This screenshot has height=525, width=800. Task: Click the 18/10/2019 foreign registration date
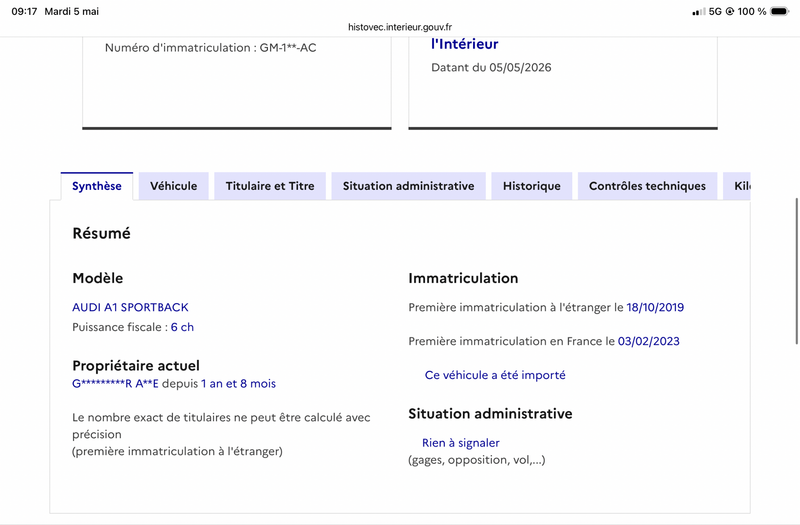pyautogui.click(x=655, y=307)
